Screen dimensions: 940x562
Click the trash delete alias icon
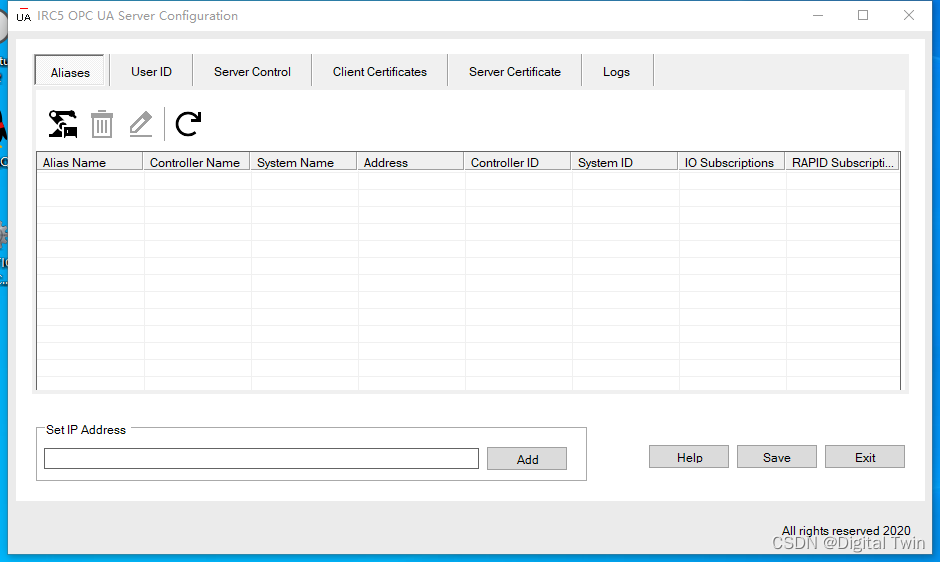point(102,124)
